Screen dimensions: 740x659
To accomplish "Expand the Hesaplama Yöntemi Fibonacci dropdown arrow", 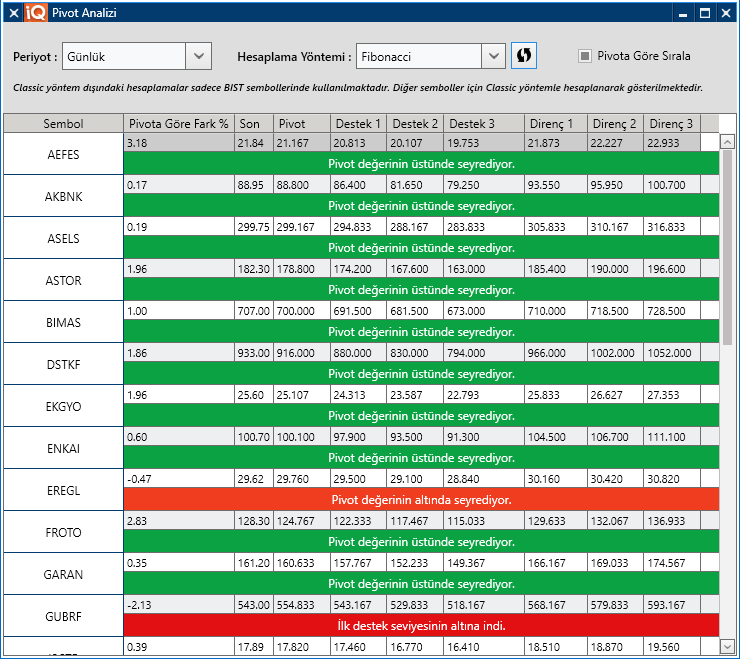I will tap(493, 56).
